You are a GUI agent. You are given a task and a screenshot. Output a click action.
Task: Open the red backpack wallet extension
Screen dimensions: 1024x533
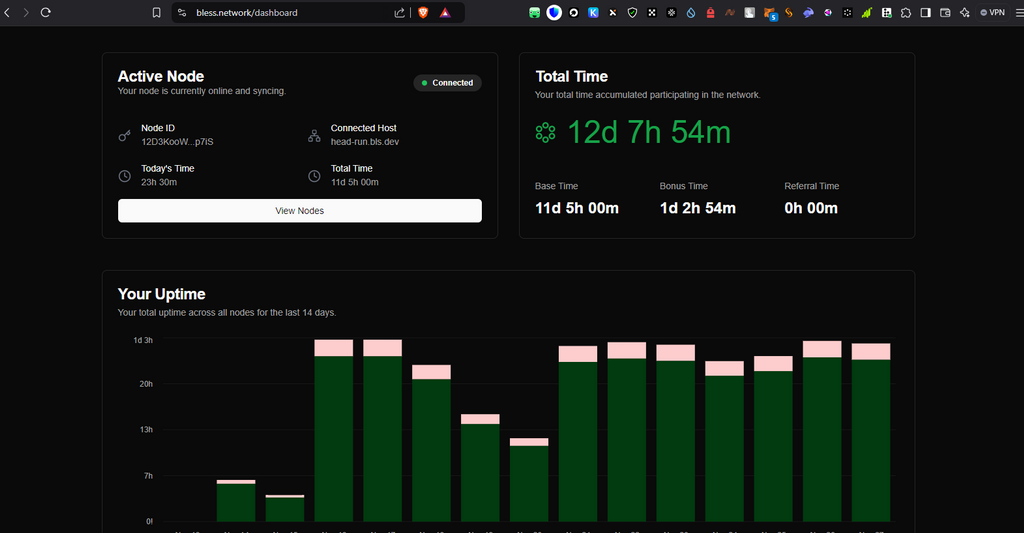coord(711,12)
